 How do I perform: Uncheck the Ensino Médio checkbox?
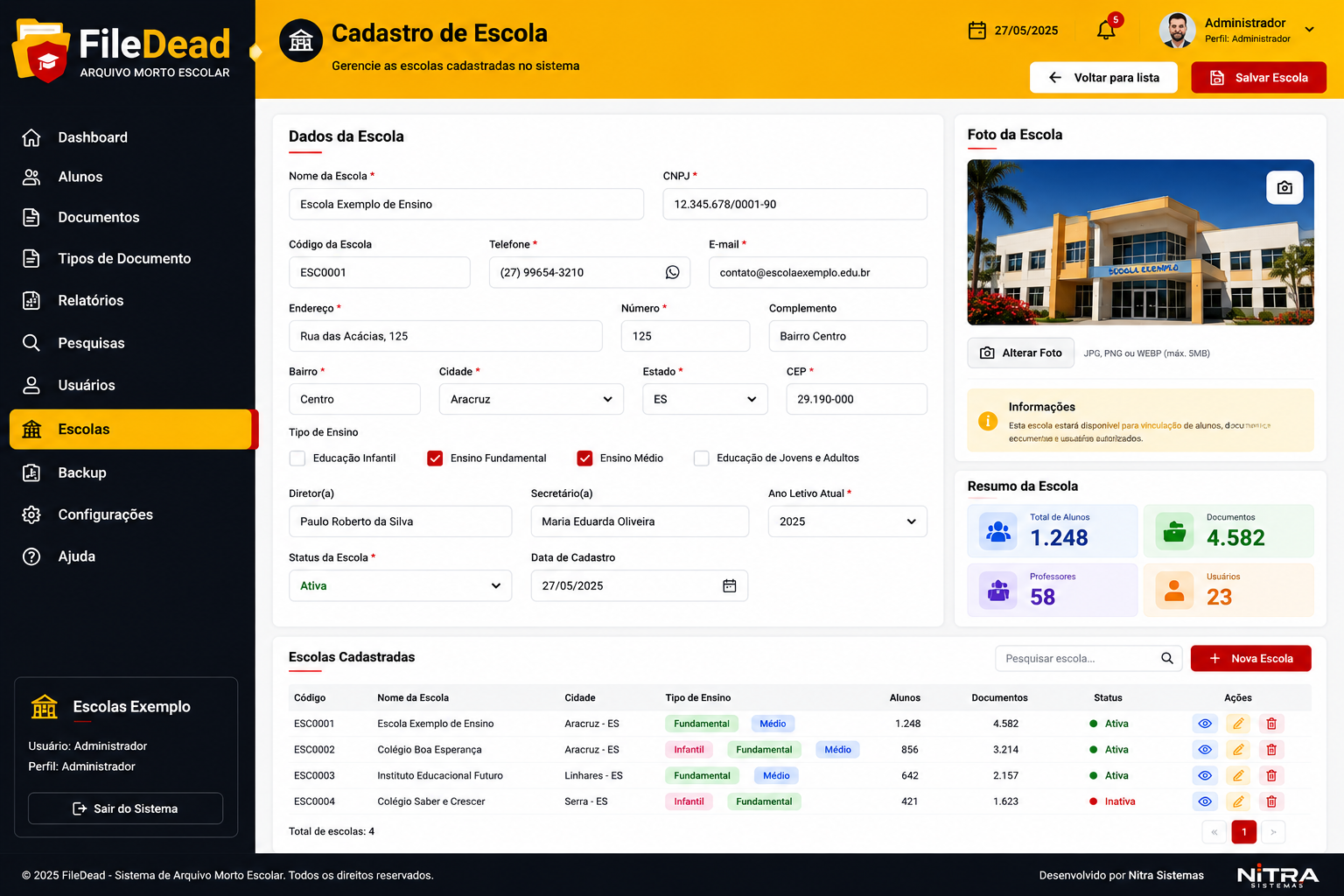pos(584,458)
